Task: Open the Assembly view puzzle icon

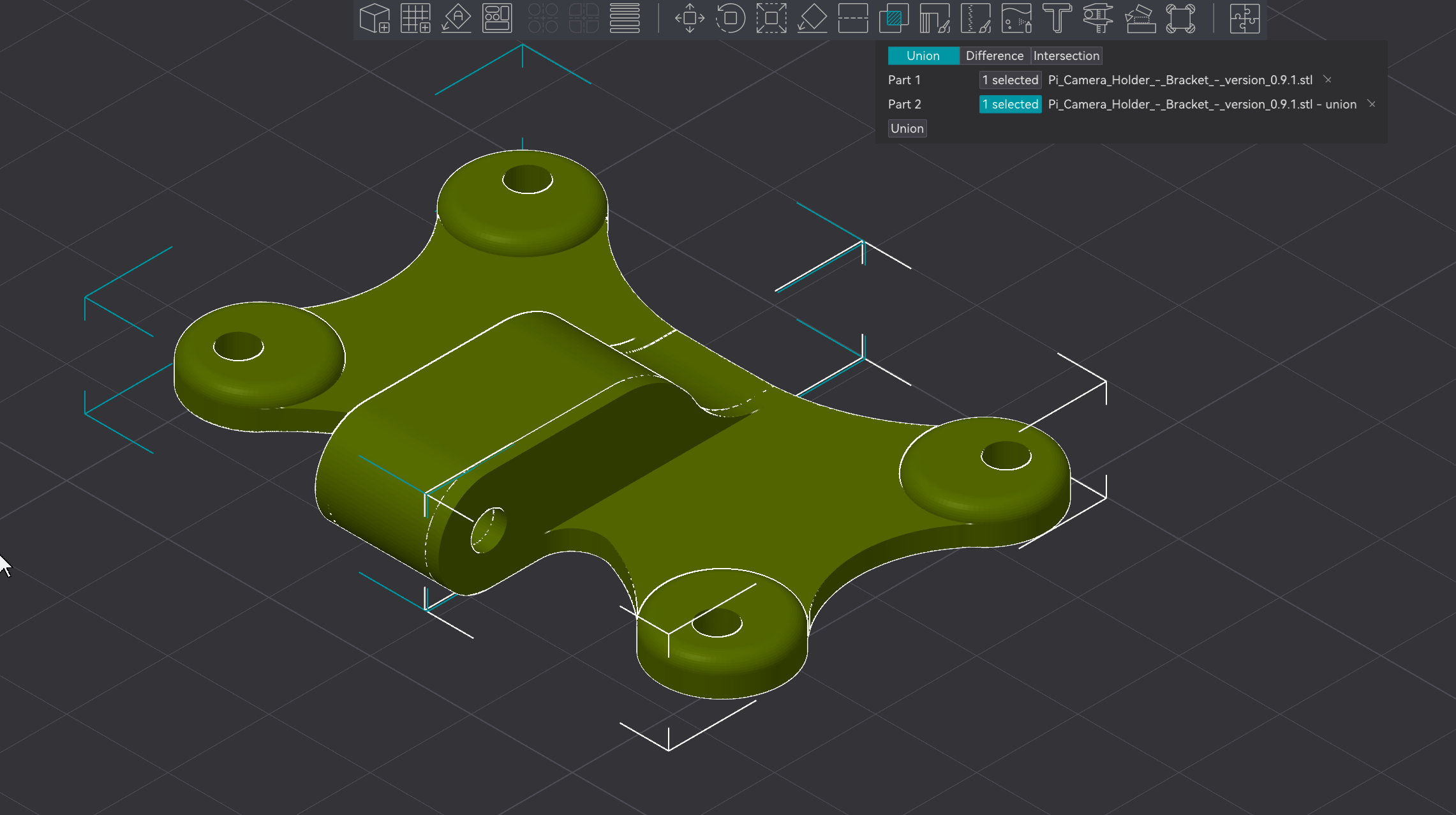Action: pyautogui.click(x=1245, y=19)
